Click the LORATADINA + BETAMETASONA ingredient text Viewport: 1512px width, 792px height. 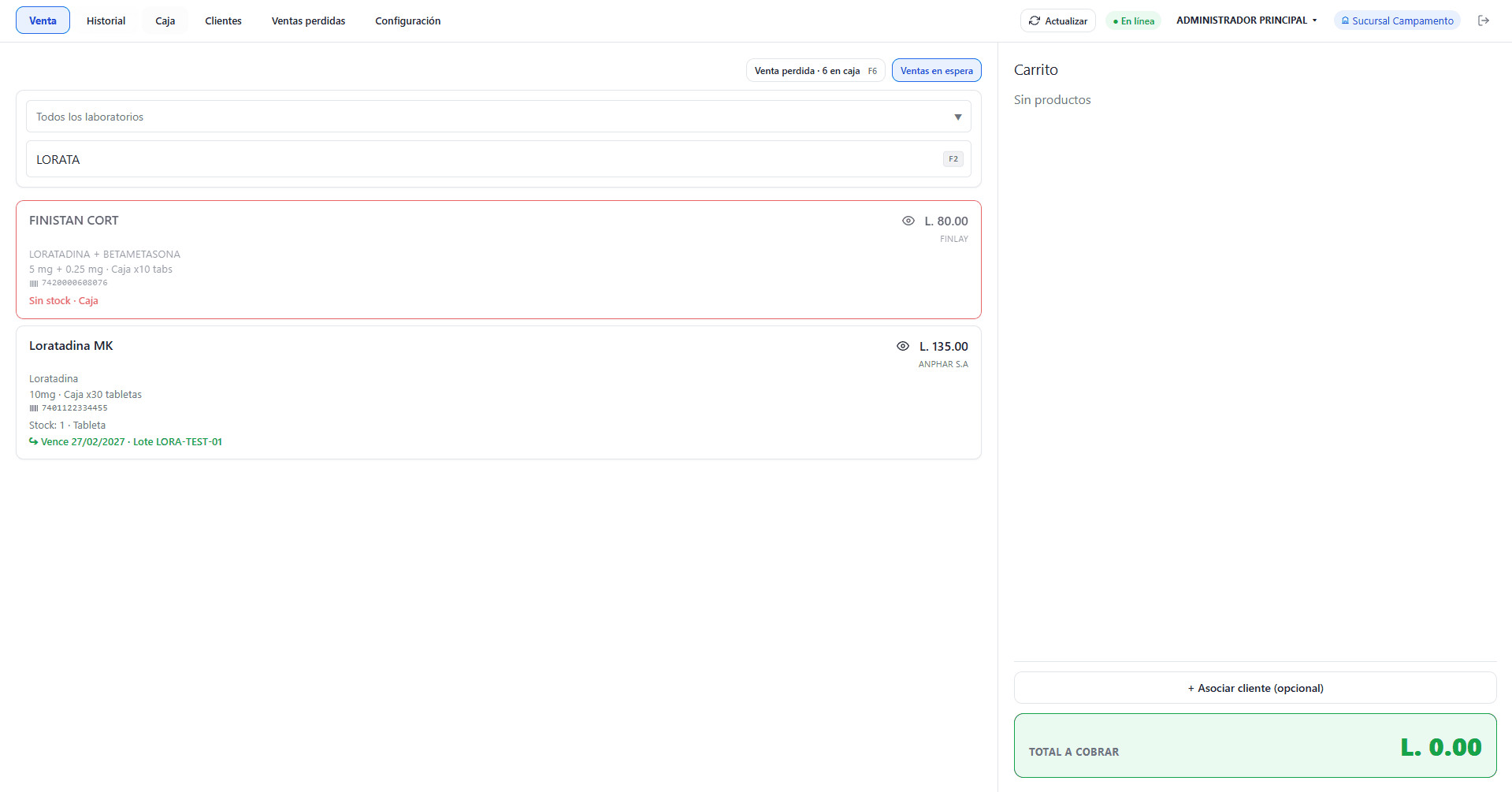point(105,255)
